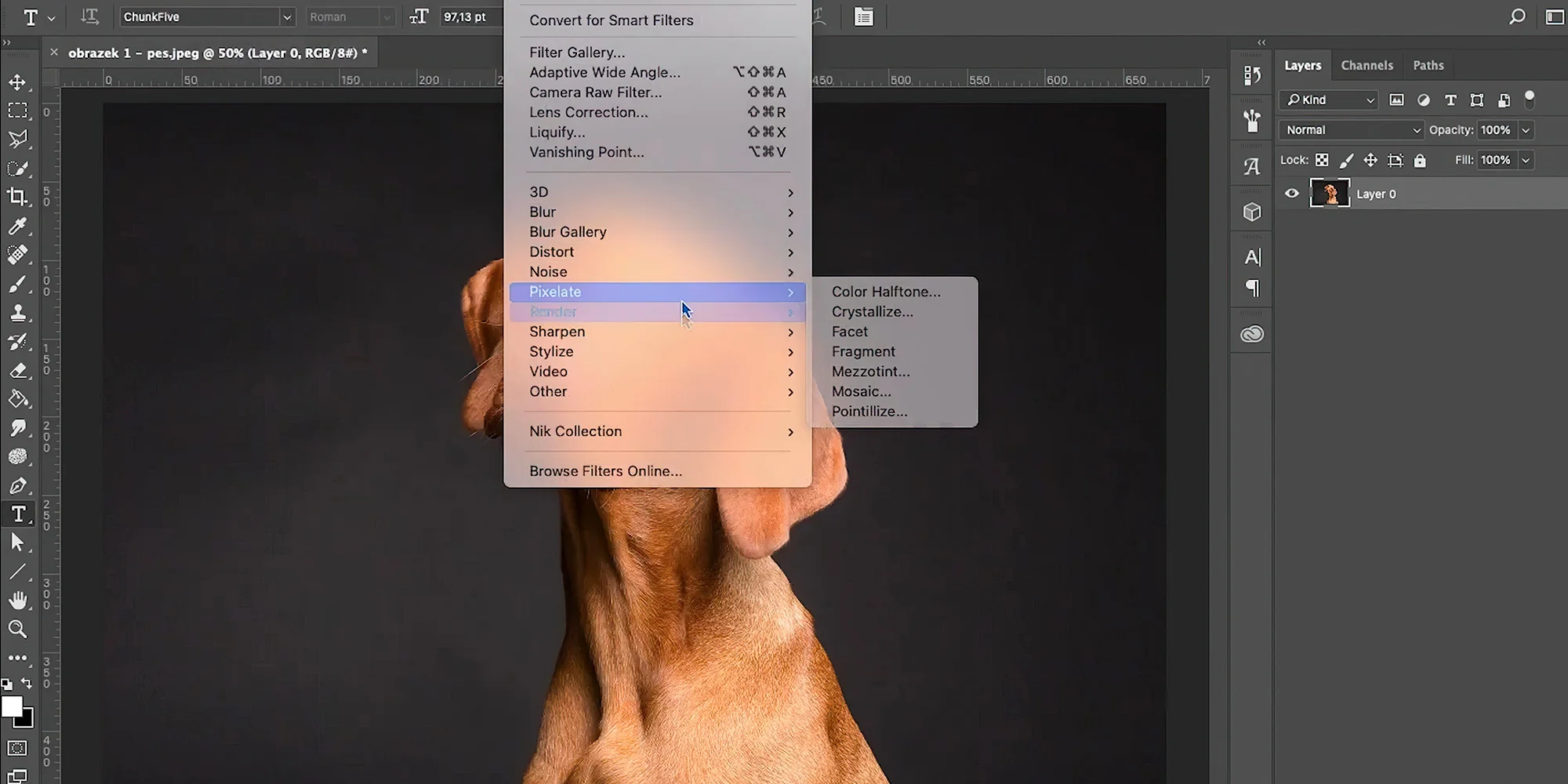Viewport: 1568px width, 784px height.
Task: Select the Type tool in the toolbar
Action: (18, 514)
